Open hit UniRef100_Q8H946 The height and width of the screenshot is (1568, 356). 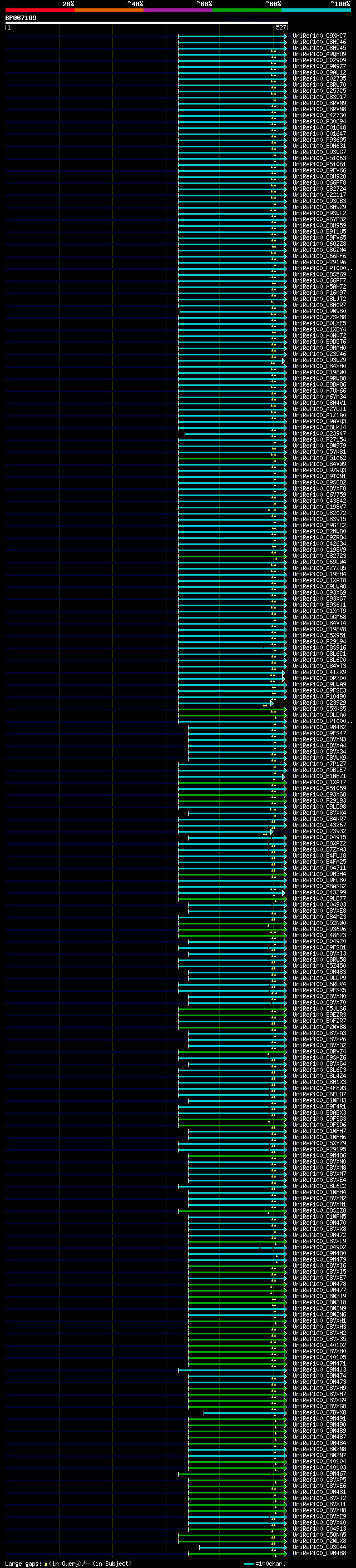[319, 42]
